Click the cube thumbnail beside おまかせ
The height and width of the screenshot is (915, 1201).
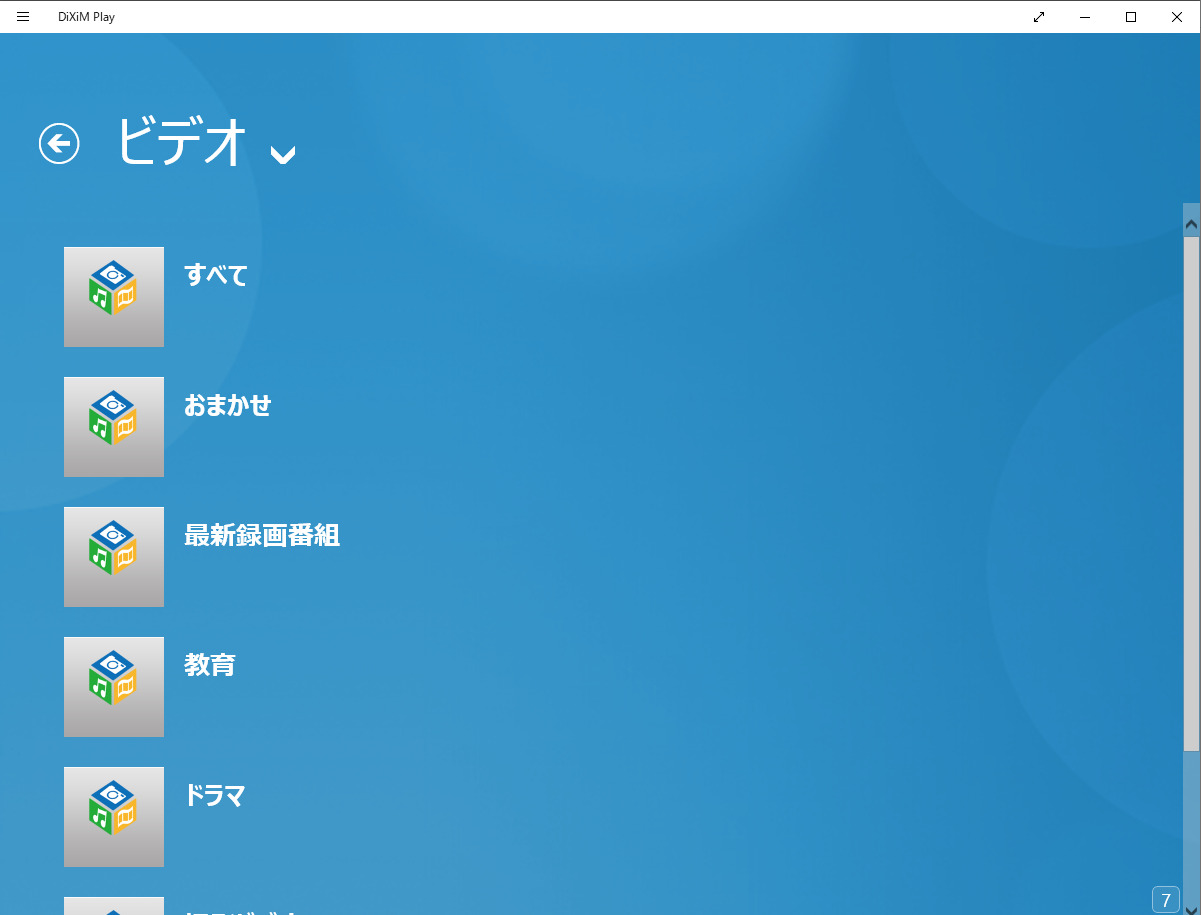point(114,427)
